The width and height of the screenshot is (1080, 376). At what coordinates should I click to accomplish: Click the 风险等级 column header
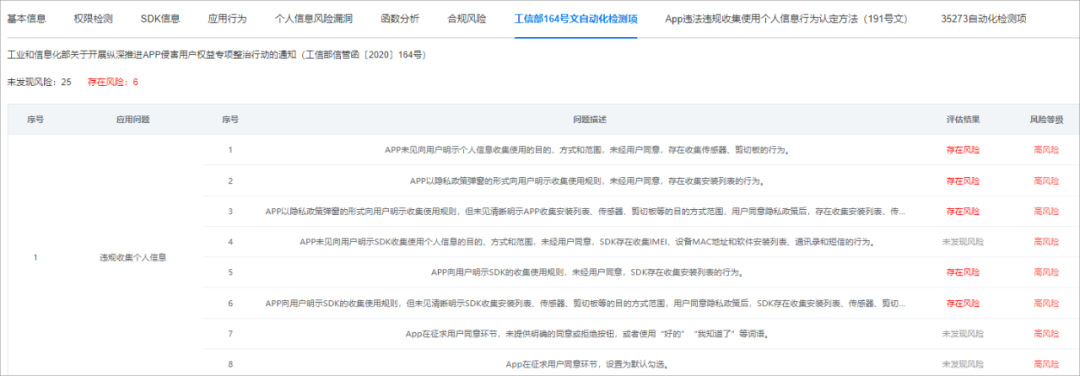point(1046,119)
